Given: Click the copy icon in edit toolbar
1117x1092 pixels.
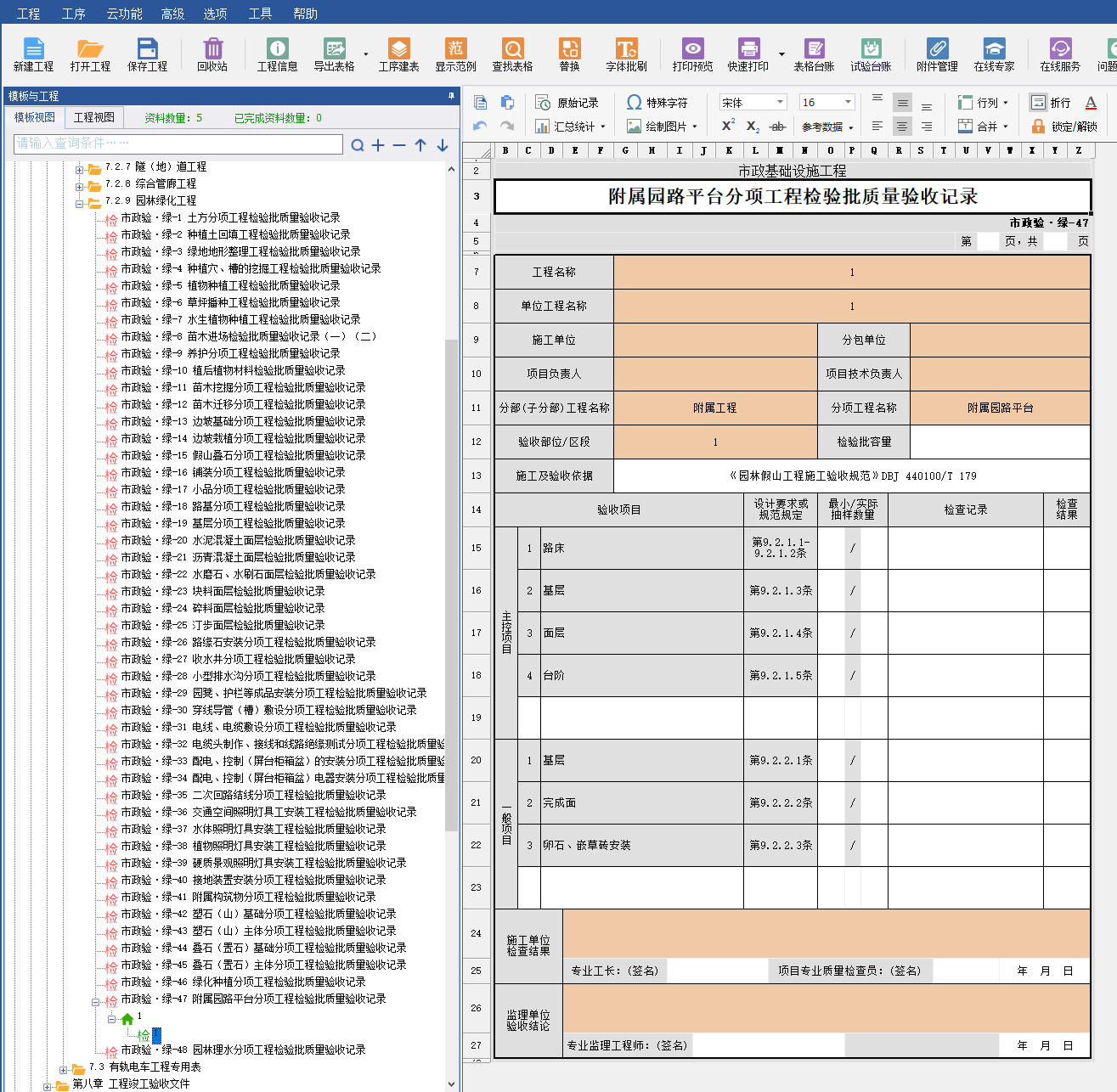Looking at the screenshot, I should (x=480, y=103).
